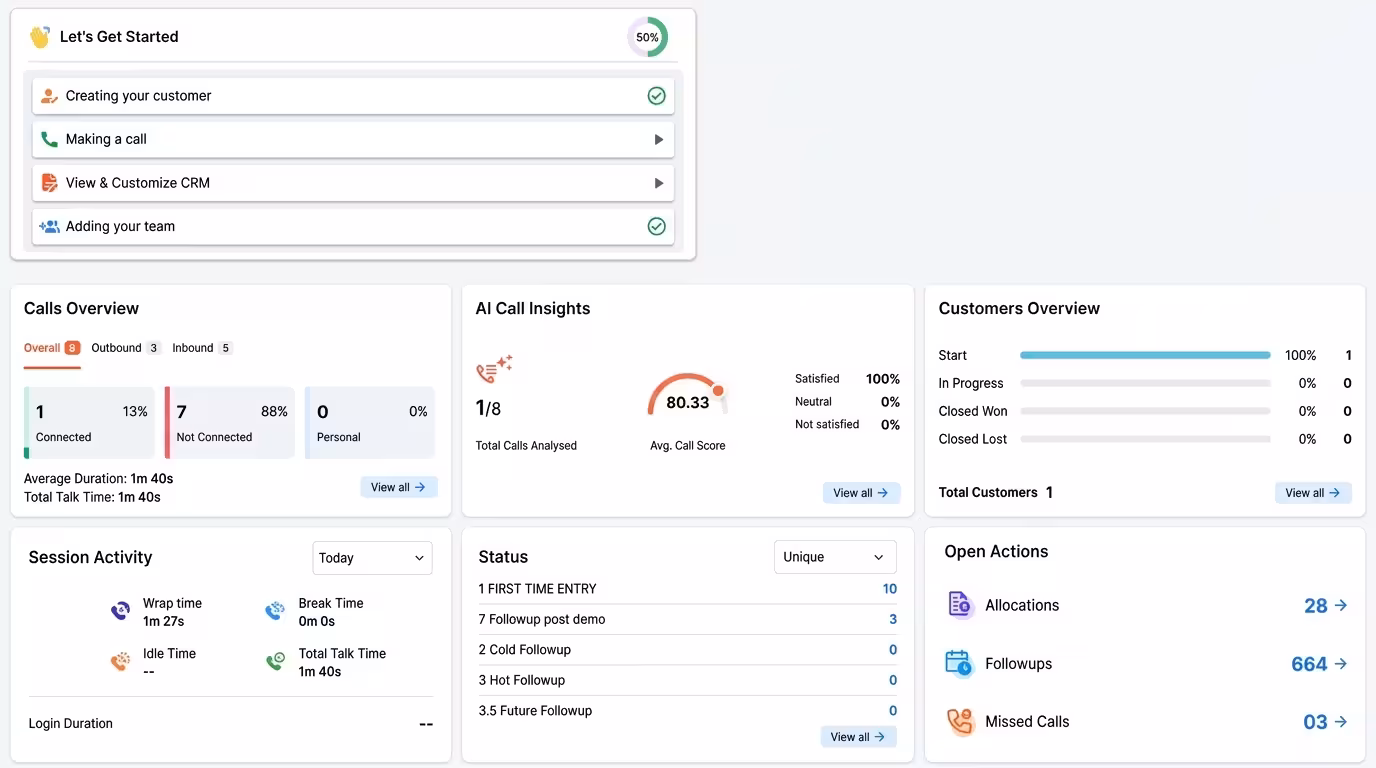1376x768 pixels.
Task: Click the Allocations document icon
Action: click(960, 605)
